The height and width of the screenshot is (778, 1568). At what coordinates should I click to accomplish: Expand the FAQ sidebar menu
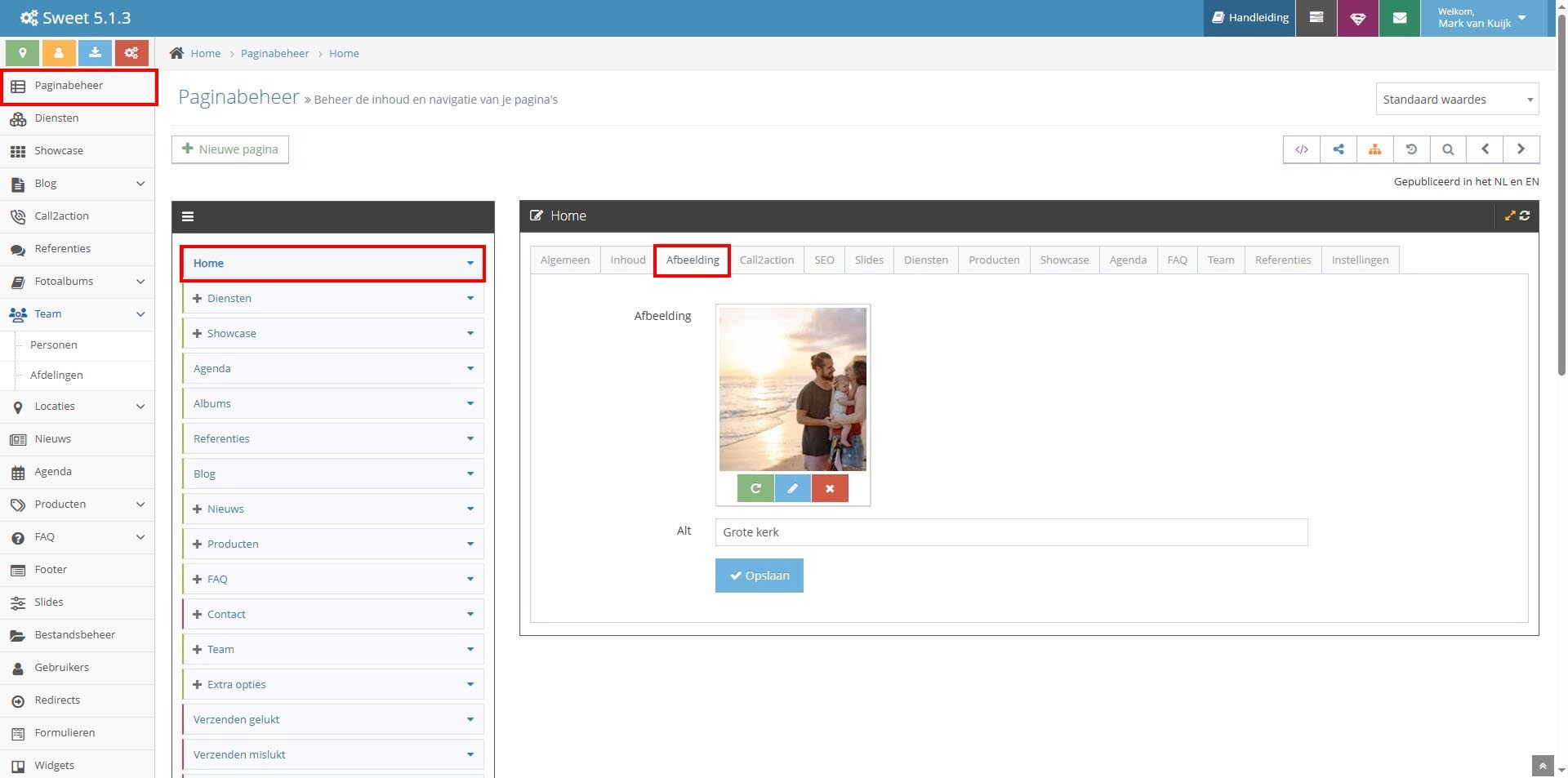(140, 537)
